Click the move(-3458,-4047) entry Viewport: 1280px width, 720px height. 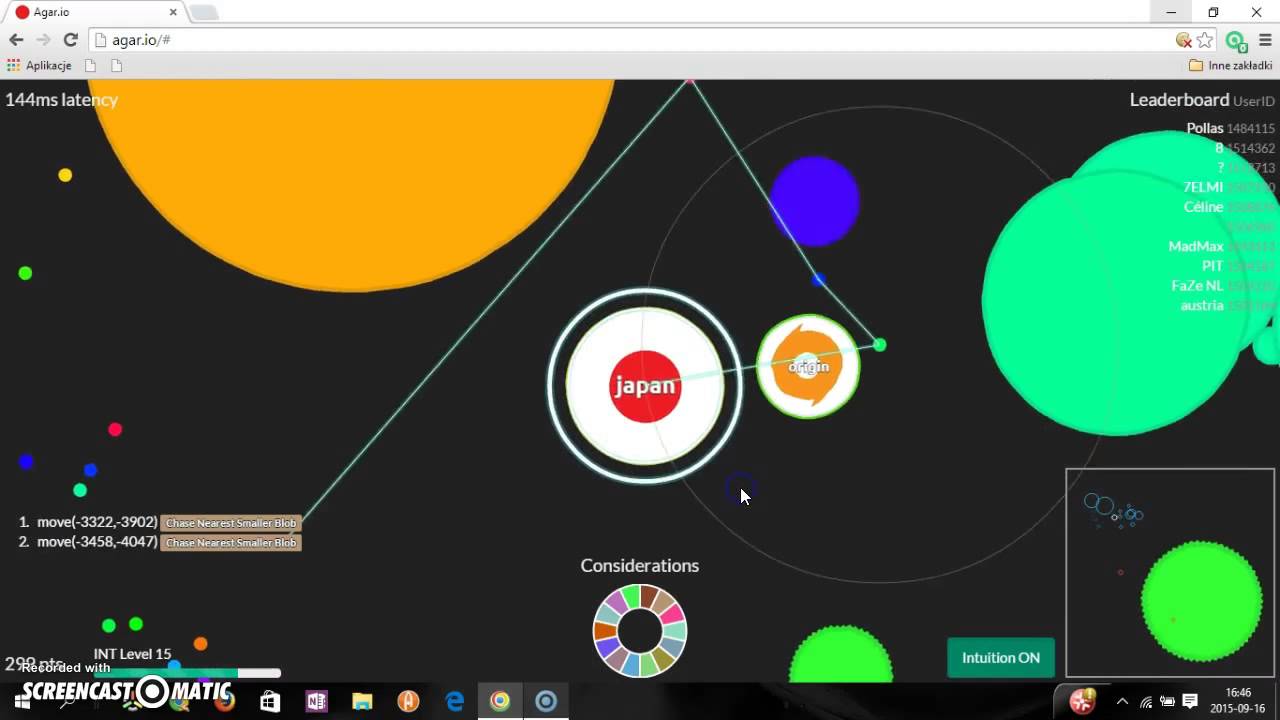(x=97, y=542)
